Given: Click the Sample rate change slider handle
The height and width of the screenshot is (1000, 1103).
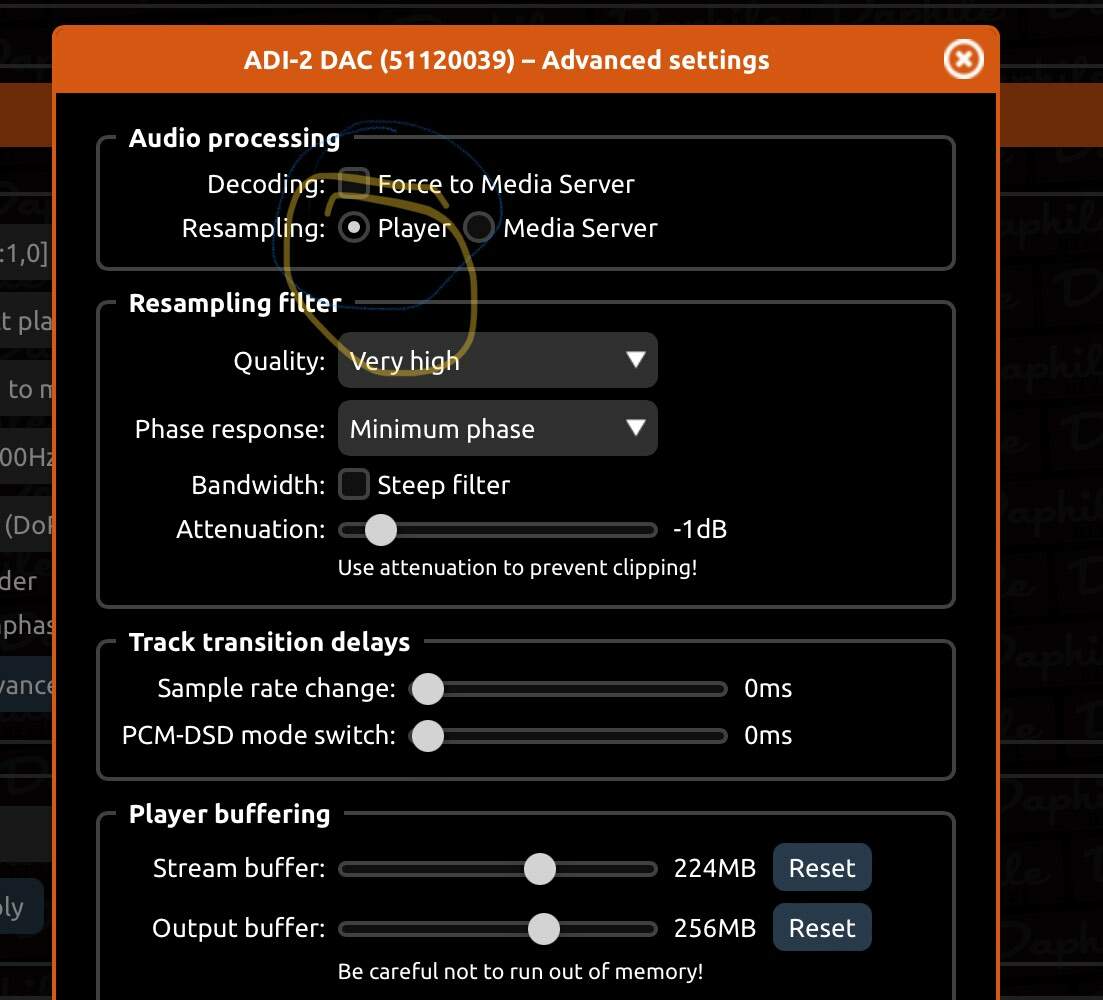Looking at the screenshot, I should [428, 688].
